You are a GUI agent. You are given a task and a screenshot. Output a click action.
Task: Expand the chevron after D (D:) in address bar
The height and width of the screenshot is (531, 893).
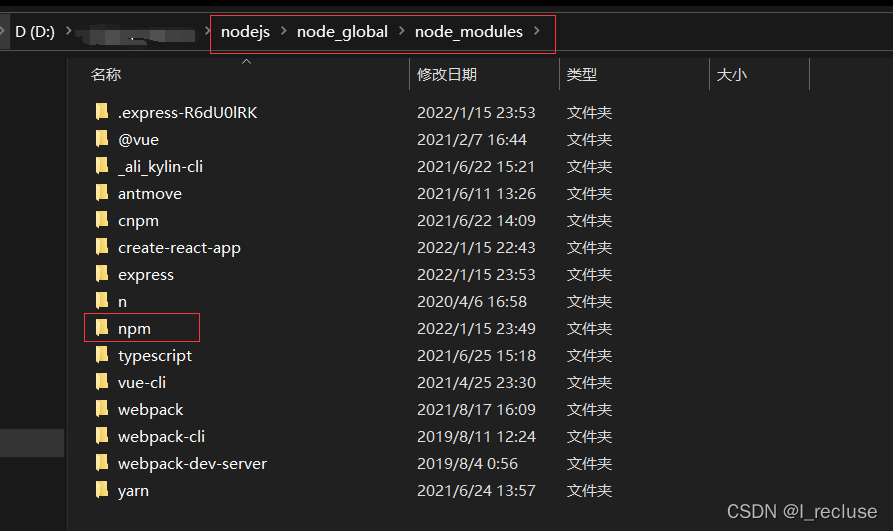point(68,31)
